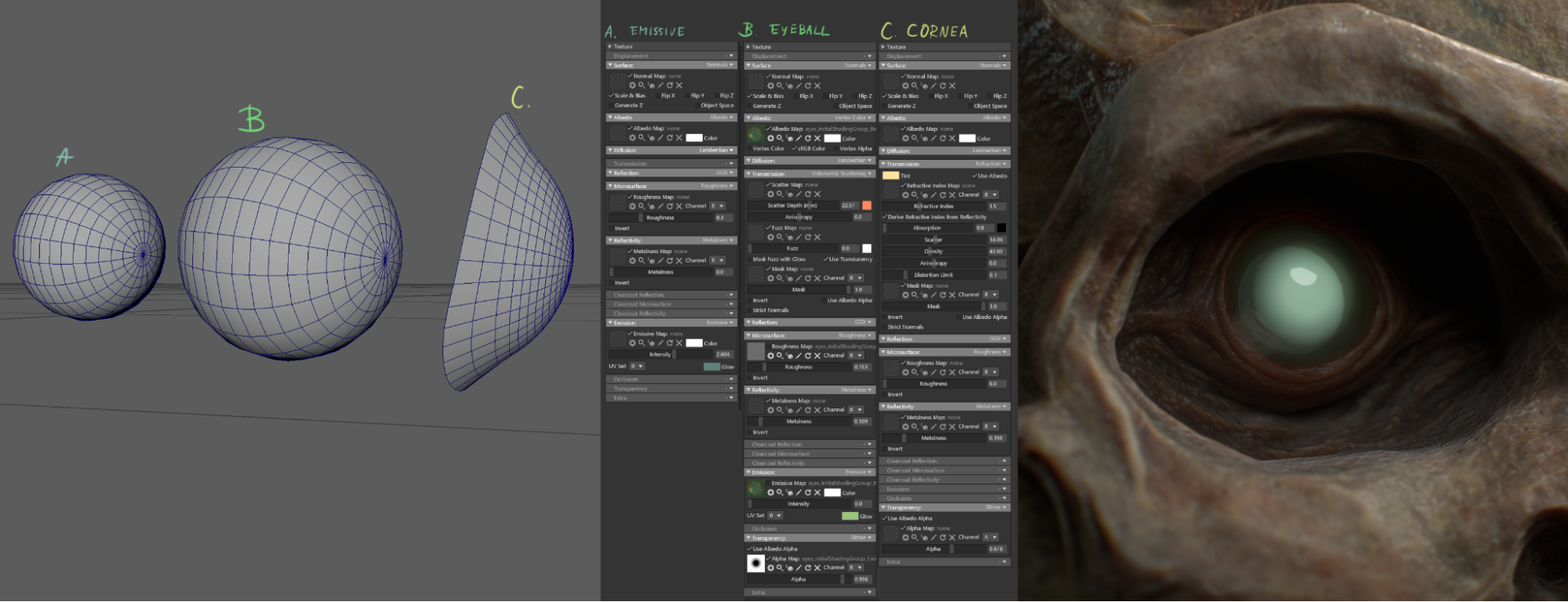The image size is (1568, 602).
Task: Click Emissive color swatch in Emissive panel
Action: pyautogui.click(x=694, y=343)
